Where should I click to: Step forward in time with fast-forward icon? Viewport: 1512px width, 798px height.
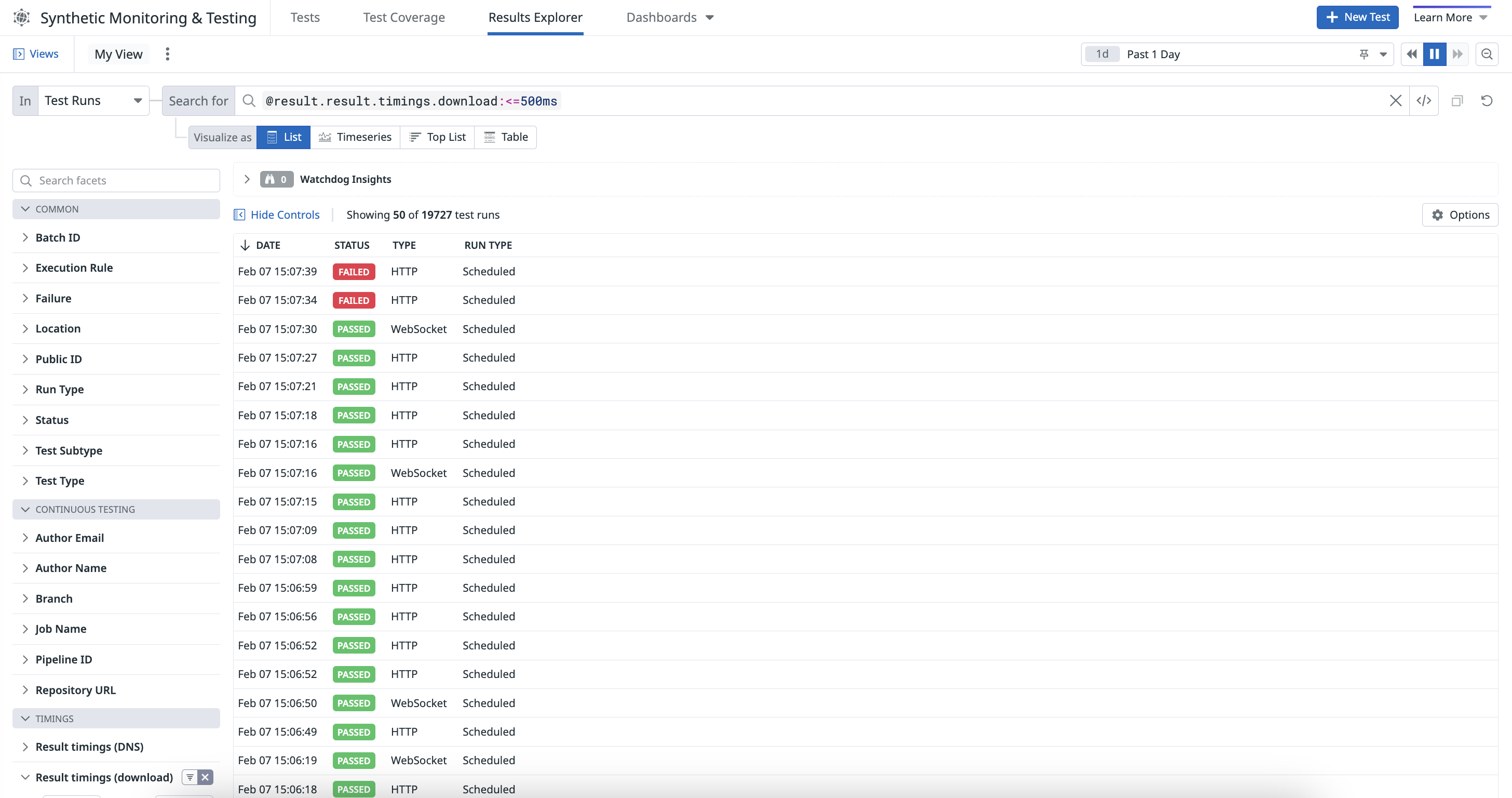(1457, 54)
